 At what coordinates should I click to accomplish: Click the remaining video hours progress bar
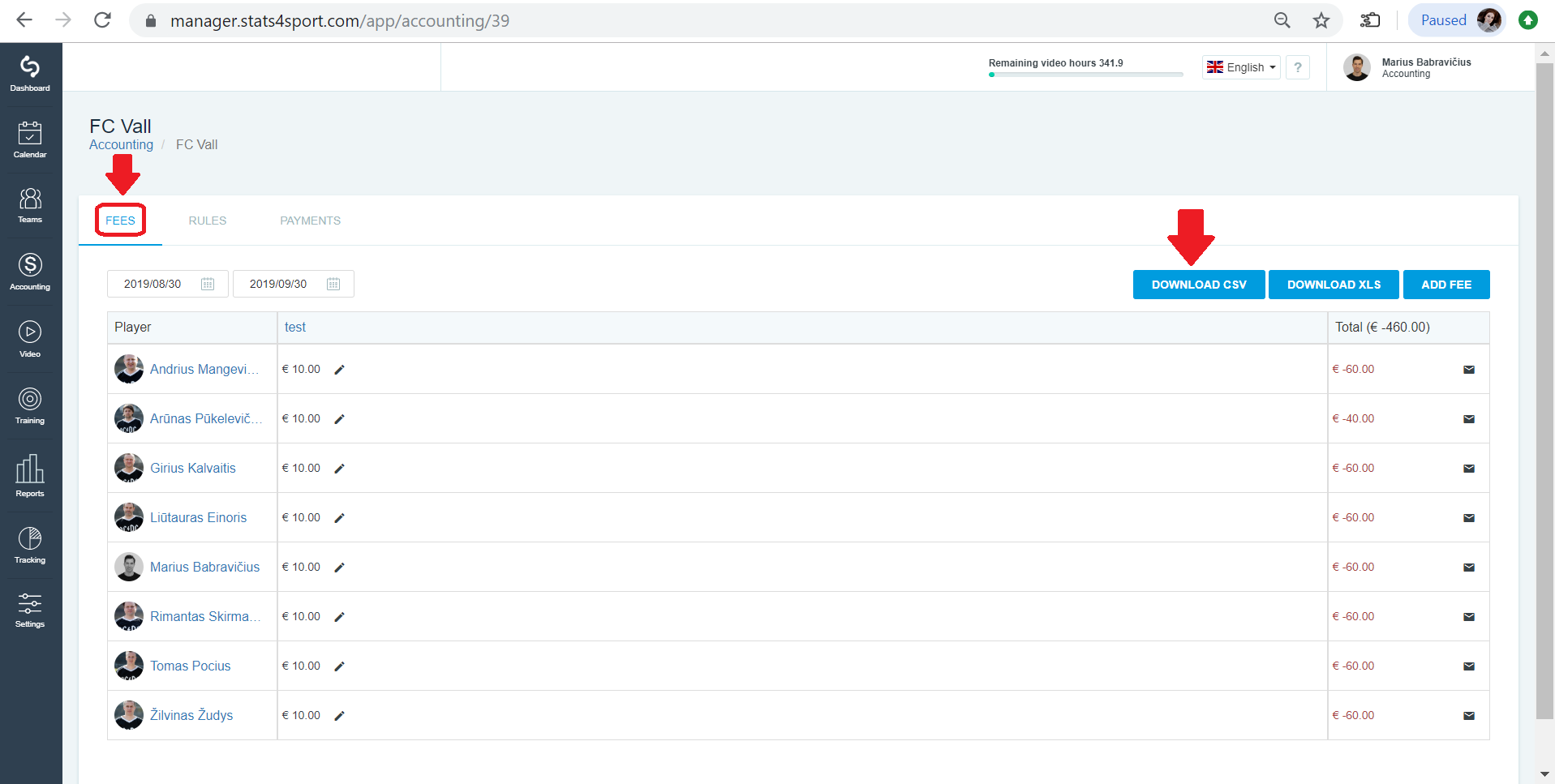click(1085, 75)
